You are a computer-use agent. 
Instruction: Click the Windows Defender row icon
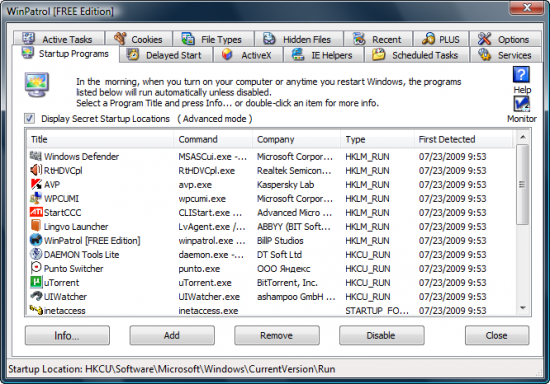pyautogui.click(x=35, y=156)
